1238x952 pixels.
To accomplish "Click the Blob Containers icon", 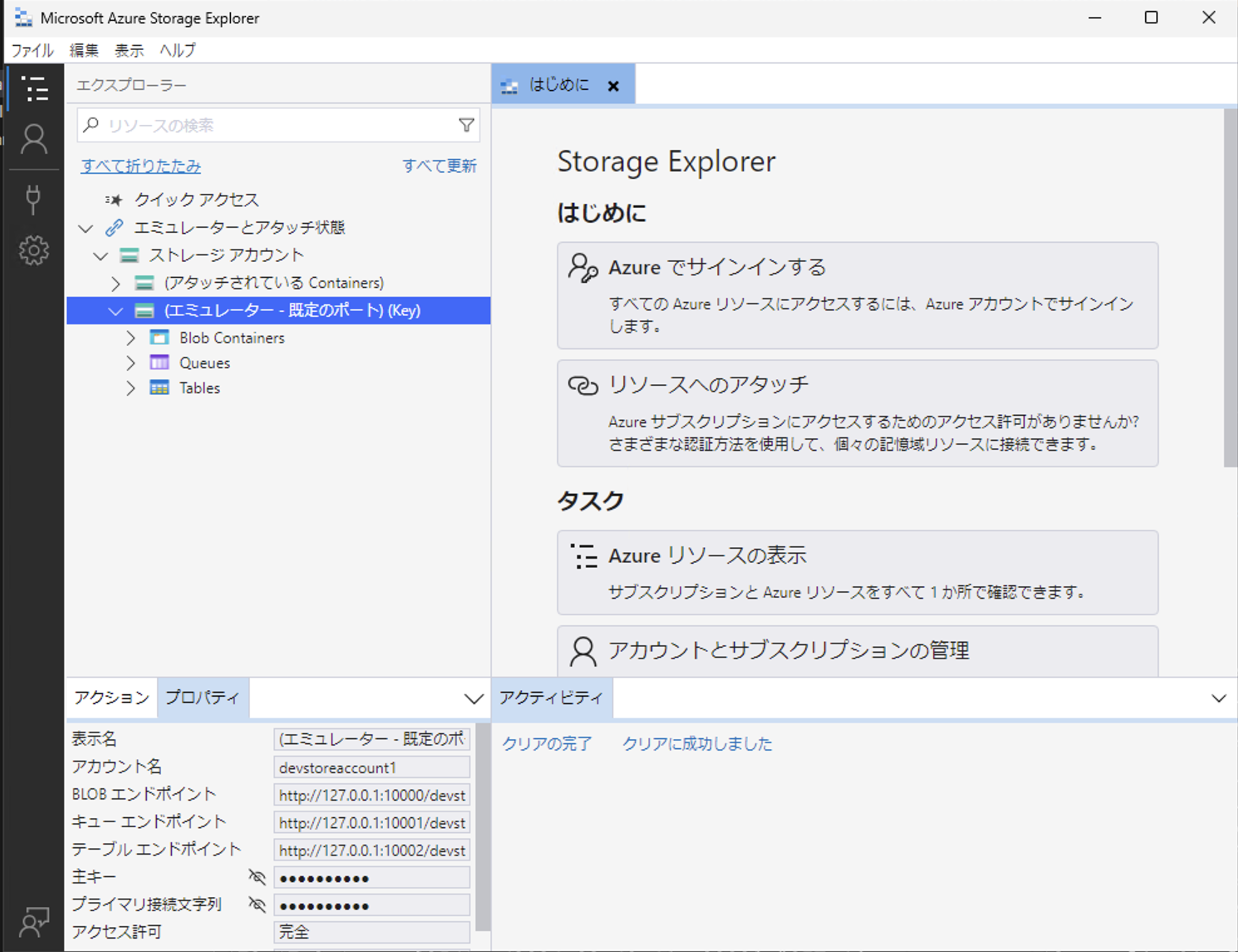I will click(x=159, y=337).
